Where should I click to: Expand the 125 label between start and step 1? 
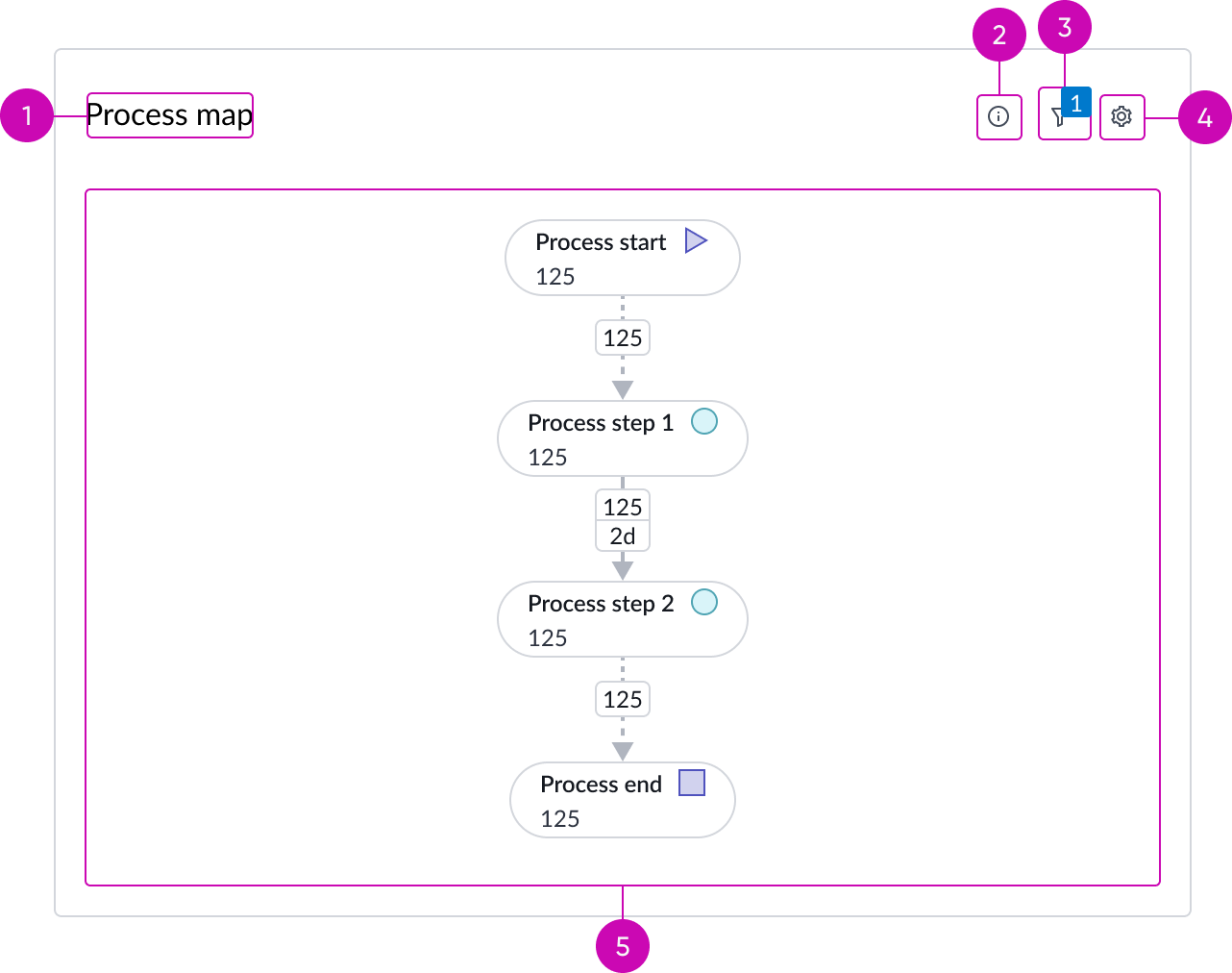tap(622, 337)
